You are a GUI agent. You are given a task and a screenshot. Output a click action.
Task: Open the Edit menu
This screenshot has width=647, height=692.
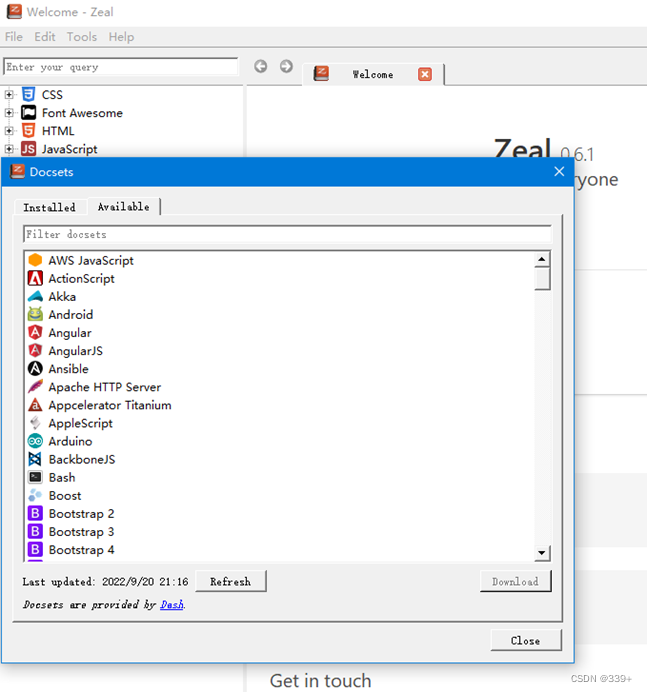tap(45, 37)
